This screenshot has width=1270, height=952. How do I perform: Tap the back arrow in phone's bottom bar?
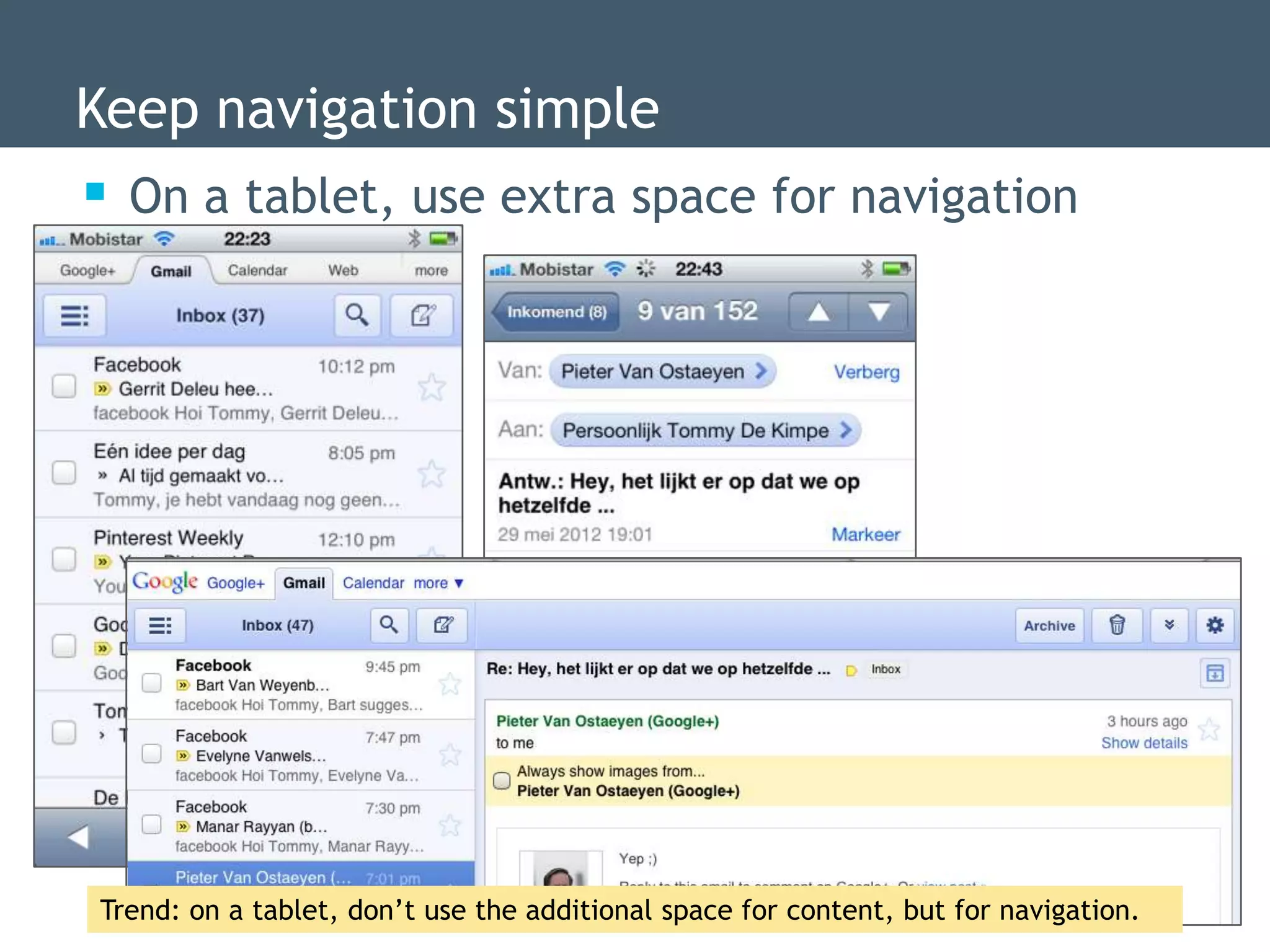pyautogui.click(x=78, y=837)
